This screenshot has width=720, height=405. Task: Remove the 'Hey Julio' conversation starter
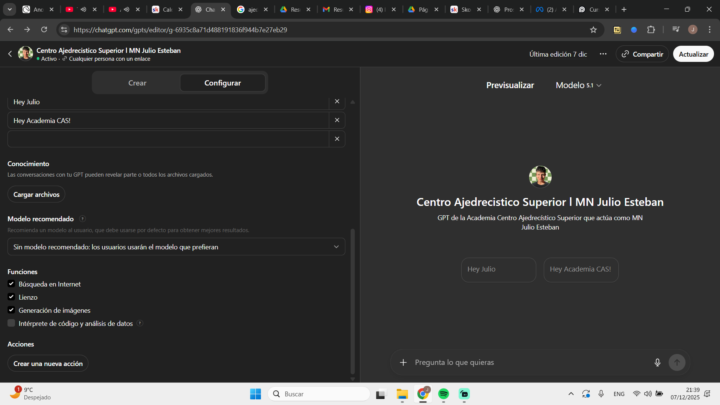pos(337,102)
